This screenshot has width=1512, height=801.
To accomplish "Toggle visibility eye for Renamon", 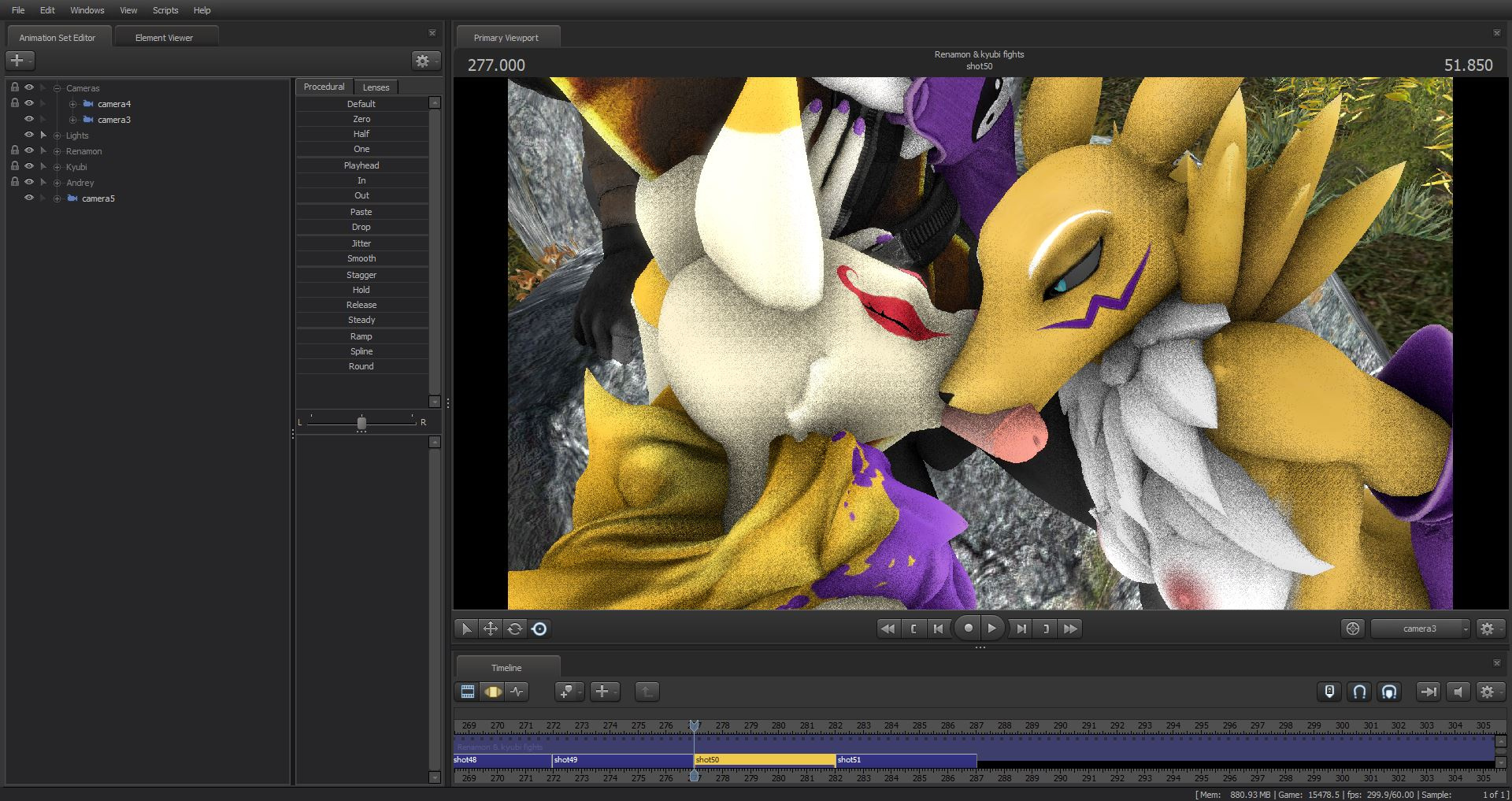I will click(29, 150).
